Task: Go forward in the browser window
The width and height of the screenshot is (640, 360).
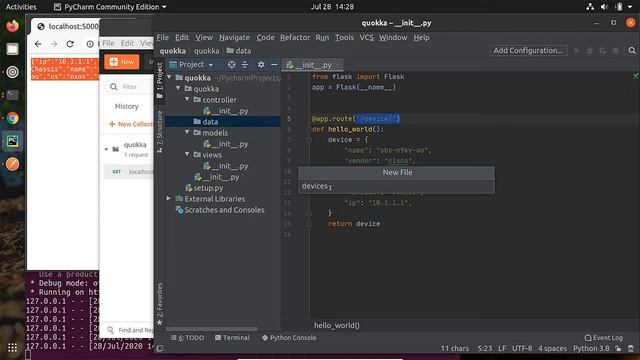Action: [54, 44]
